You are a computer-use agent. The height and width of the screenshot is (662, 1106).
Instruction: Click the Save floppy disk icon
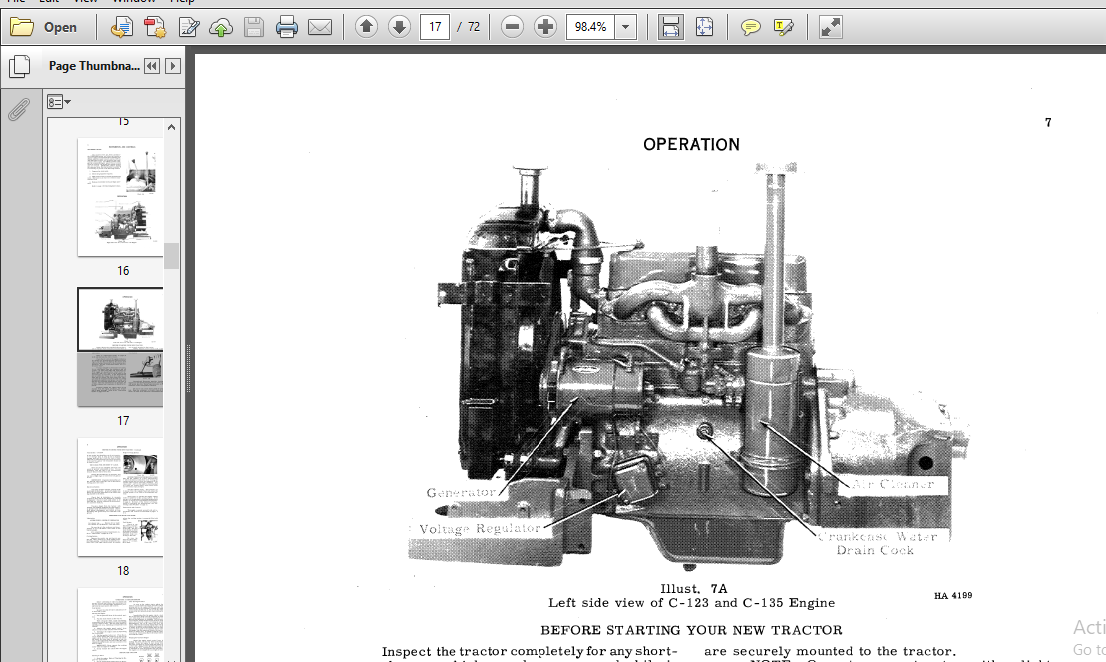(x=254, y=27)
